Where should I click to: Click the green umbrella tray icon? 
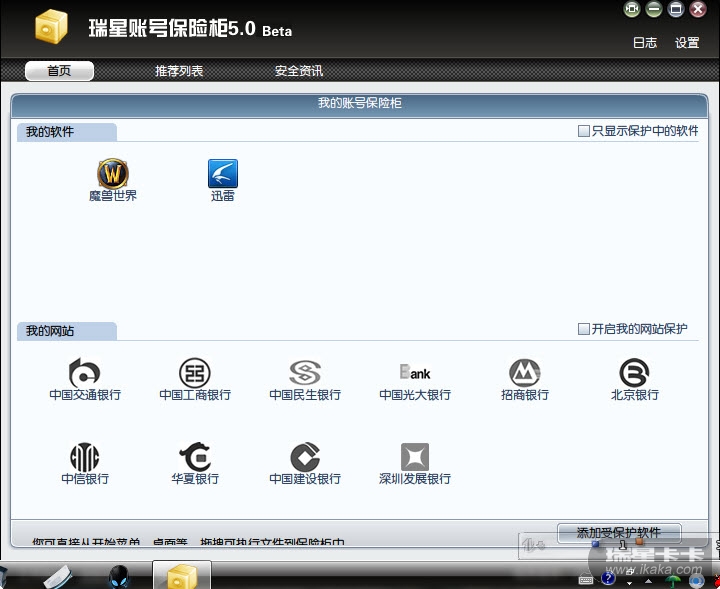click(x=673, y=582)
